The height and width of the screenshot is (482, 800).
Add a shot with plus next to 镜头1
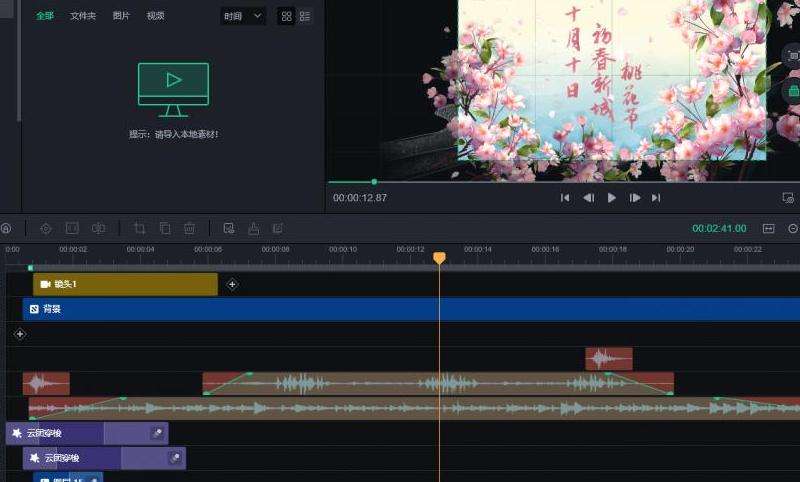[233, 284]
